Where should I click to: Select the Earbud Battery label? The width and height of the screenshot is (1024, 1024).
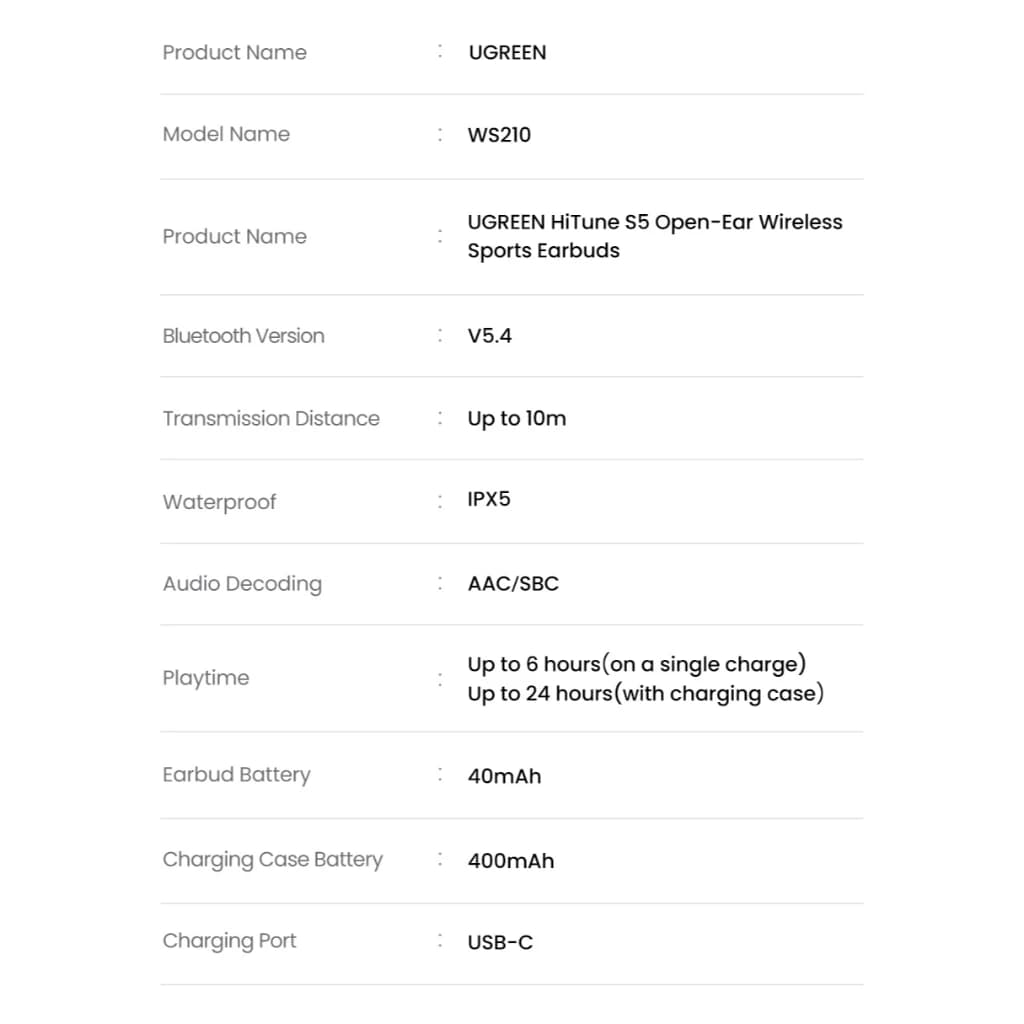click(236, 775)
